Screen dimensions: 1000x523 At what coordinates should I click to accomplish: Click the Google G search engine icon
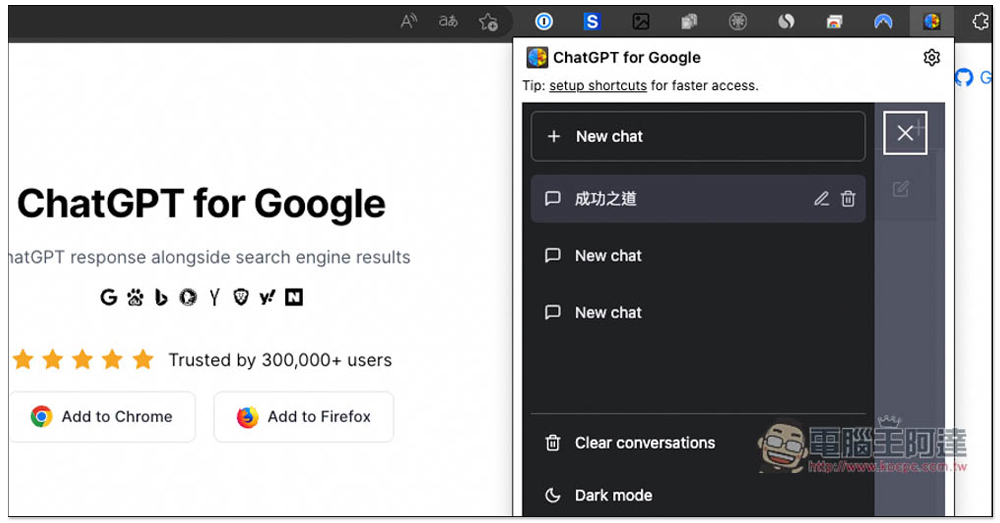point(109,297)
